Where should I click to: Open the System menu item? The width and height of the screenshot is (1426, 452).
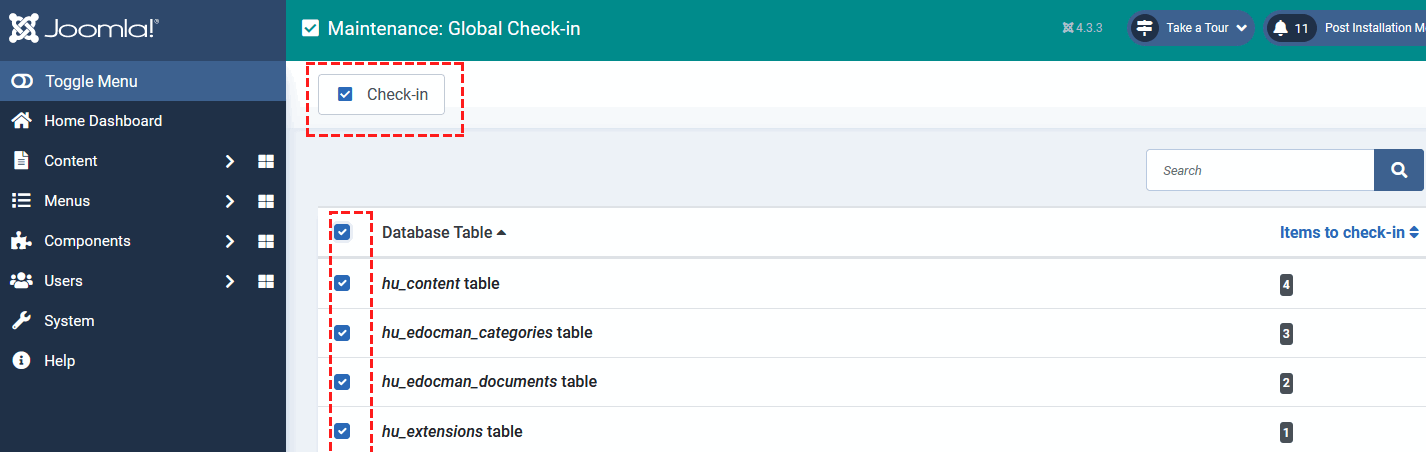coord(68,321)
